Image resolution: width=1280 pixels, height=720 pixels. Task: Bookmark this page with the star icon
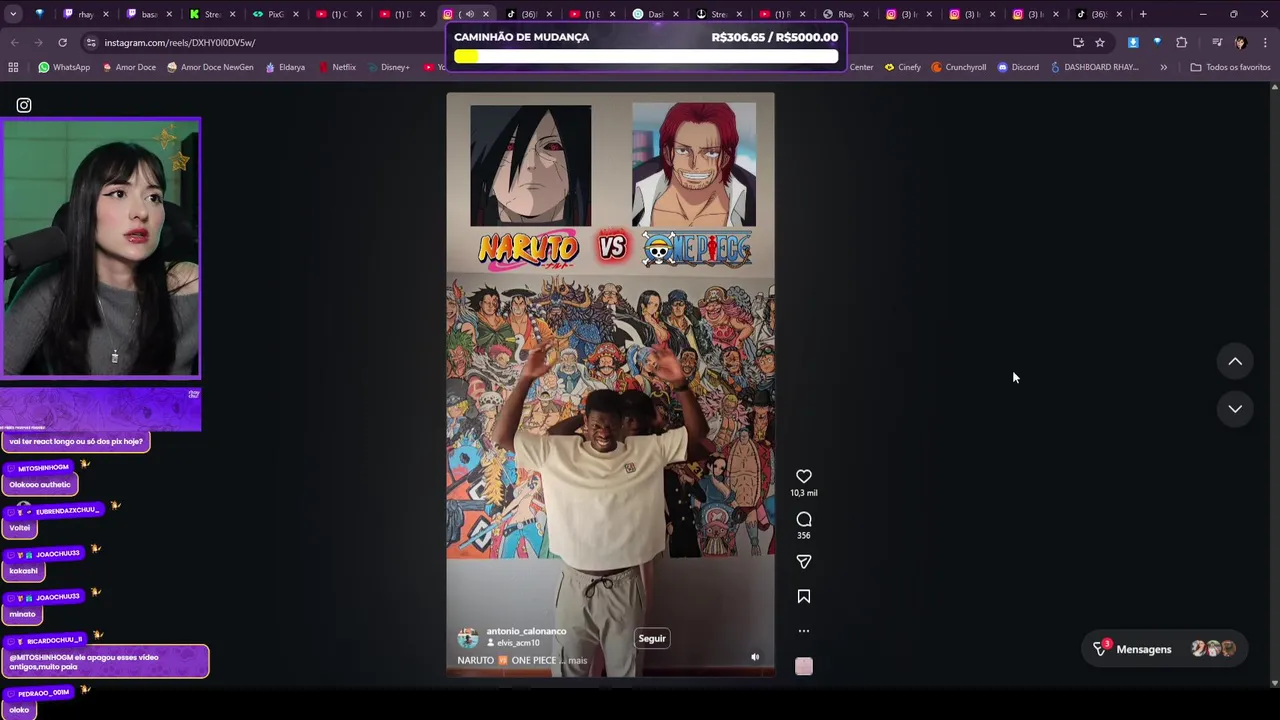[x=1100, y=43]
